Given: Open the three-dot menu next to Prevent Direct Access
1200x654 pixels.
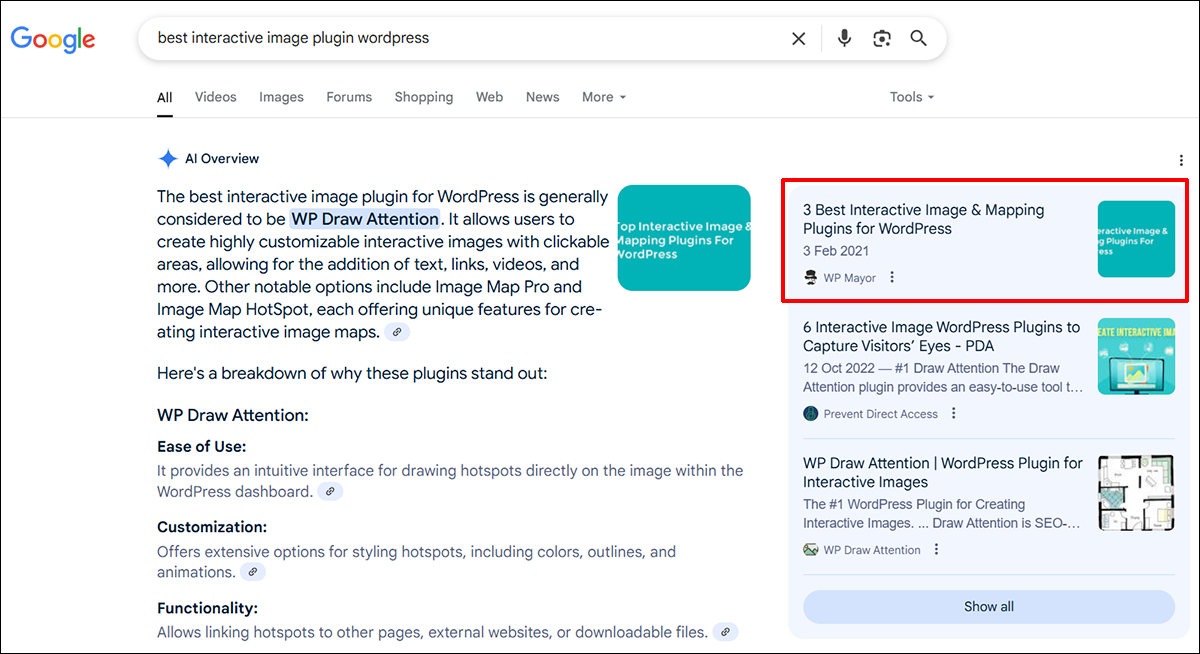Looking at the screenshot, I should 954,413.
